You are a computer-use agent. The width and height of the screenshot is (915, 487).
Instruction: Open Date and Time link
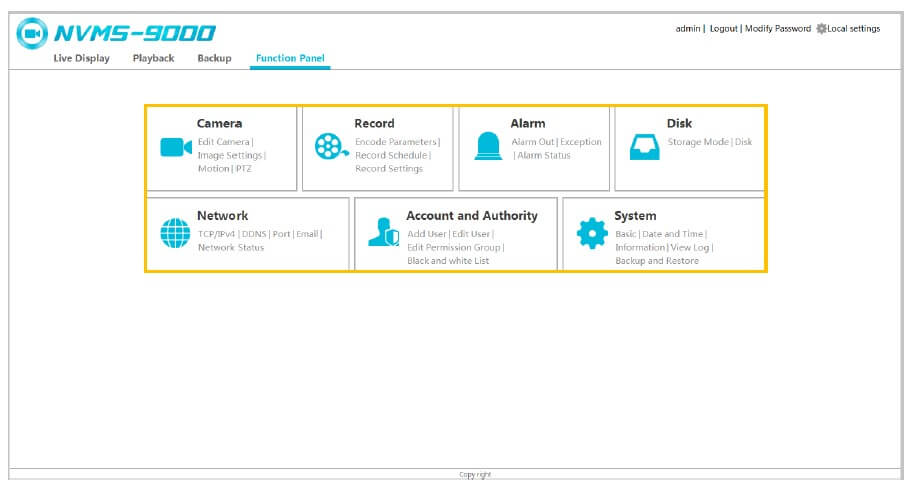click(x=673, y=234)
